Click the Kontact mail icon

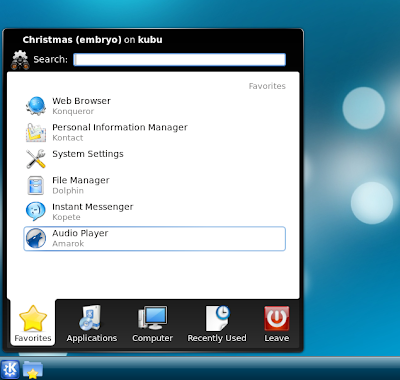tap(36, 132)
